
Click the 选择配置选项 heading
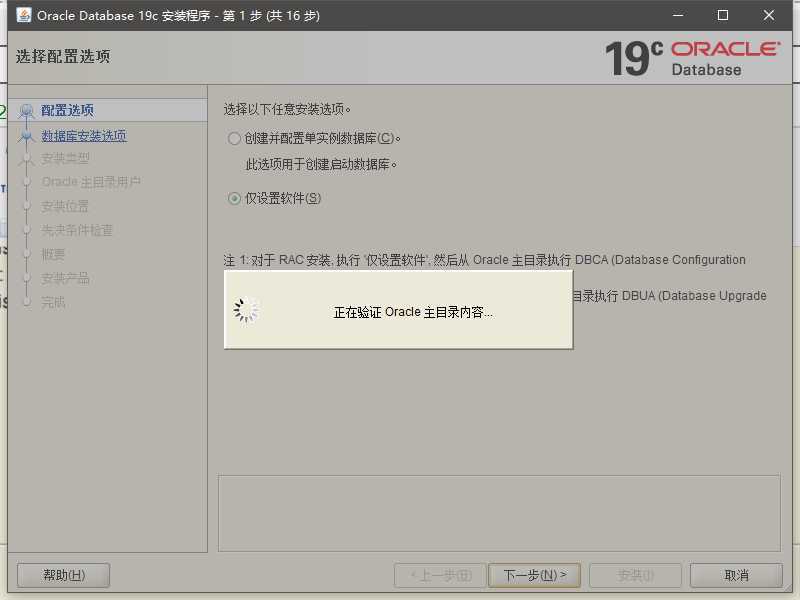(x=63, y=56)
